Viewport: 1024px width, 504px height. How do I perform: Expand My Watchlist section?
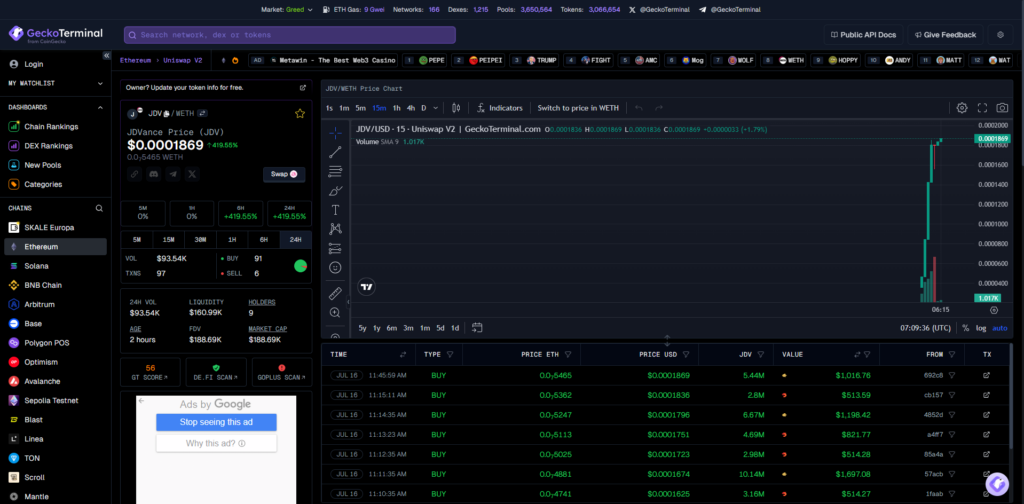pyautogui.click(x=100, y=84)
